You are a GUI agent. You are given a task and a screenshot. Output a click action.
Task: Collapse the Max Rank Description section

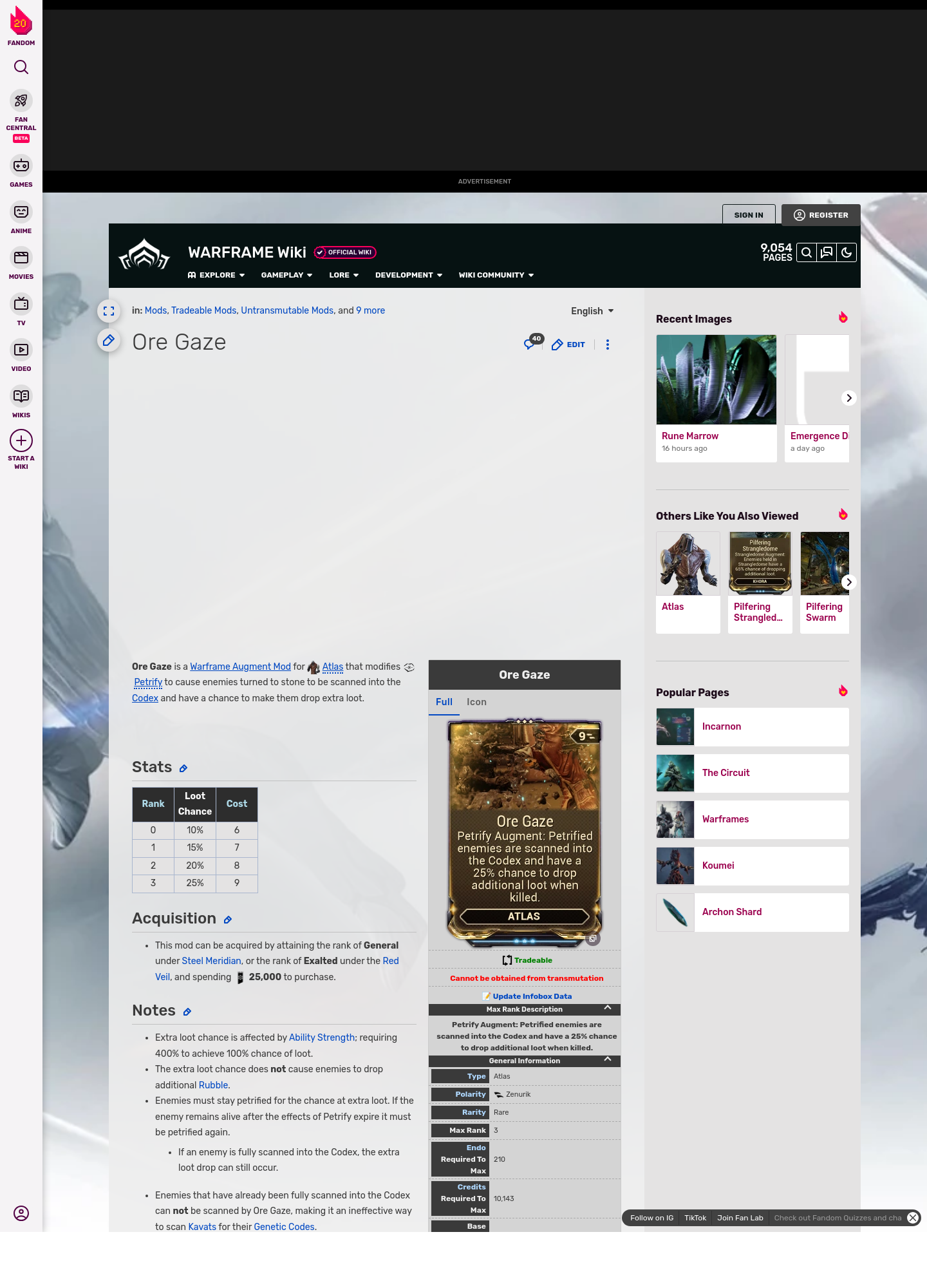tap(525, 1009)
